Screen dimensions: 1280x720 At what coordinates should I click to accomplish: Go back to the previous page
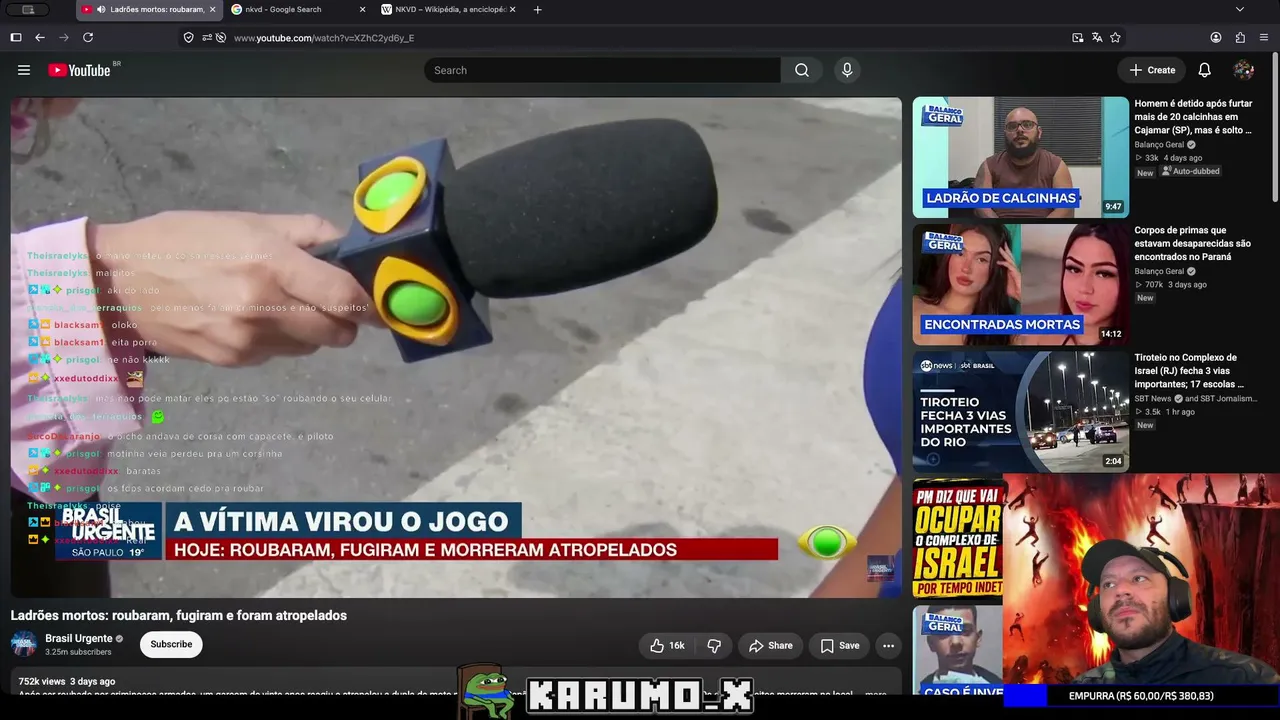pyautogui.click(x=40, y=37)
